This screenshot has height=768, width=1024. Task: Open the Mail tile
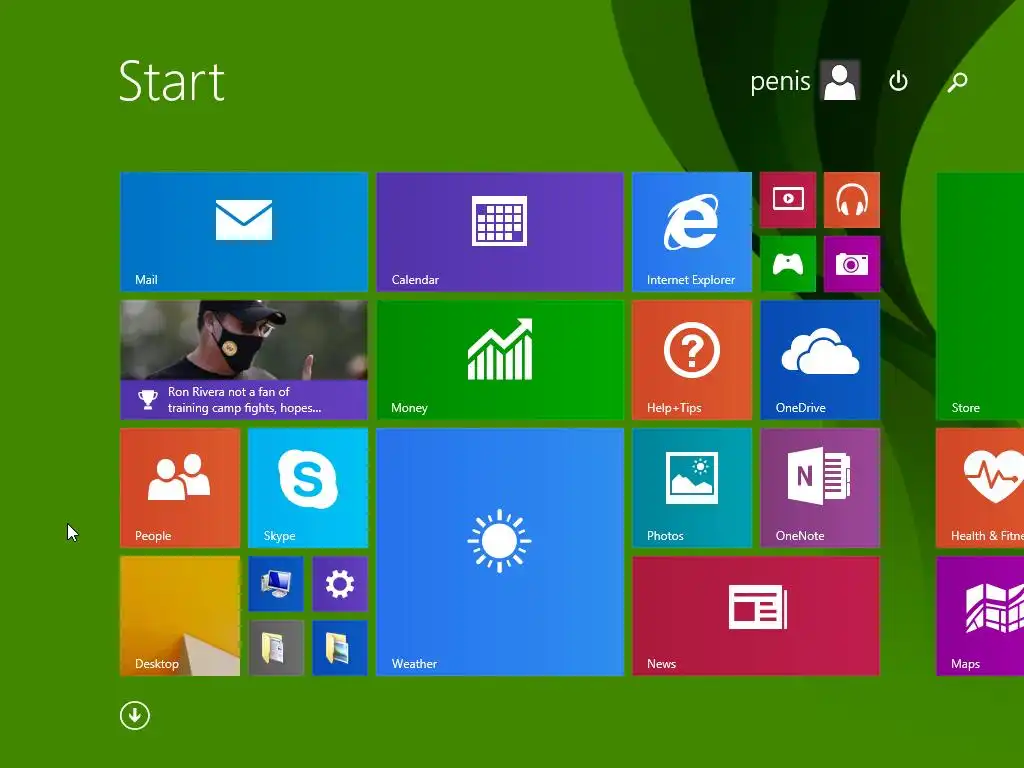coord(244,232)
